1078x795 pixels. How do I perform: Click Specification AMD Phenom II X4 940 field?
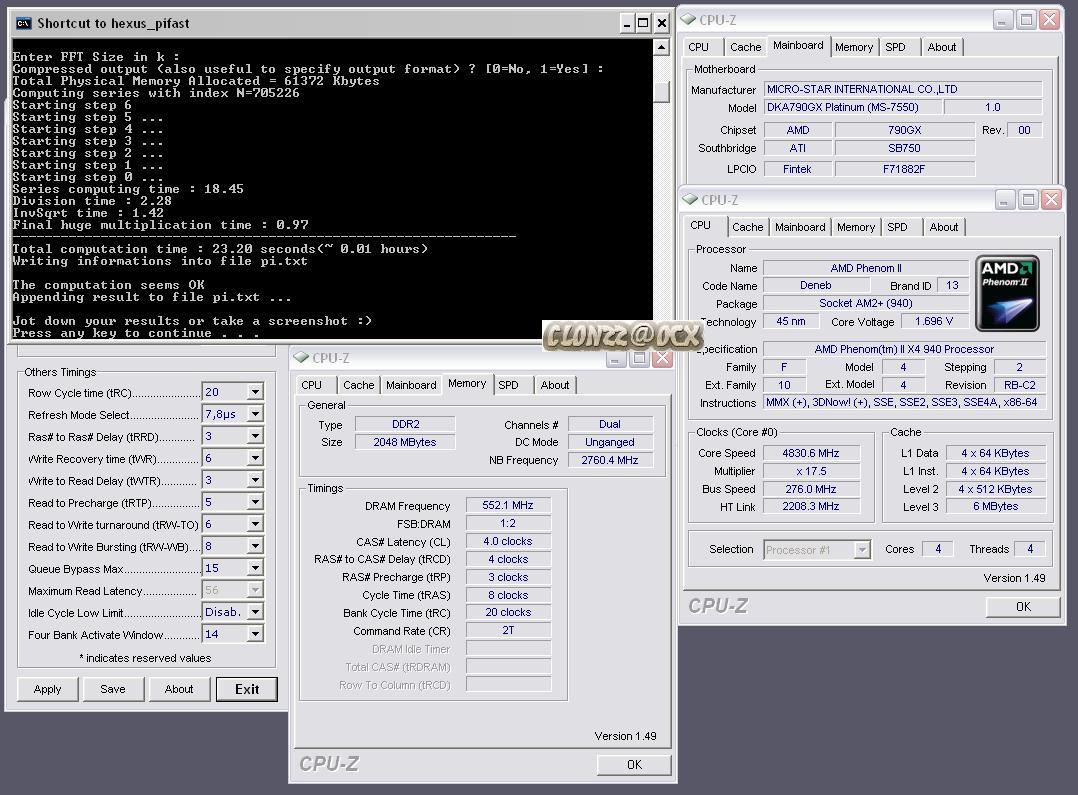(904, 349)
